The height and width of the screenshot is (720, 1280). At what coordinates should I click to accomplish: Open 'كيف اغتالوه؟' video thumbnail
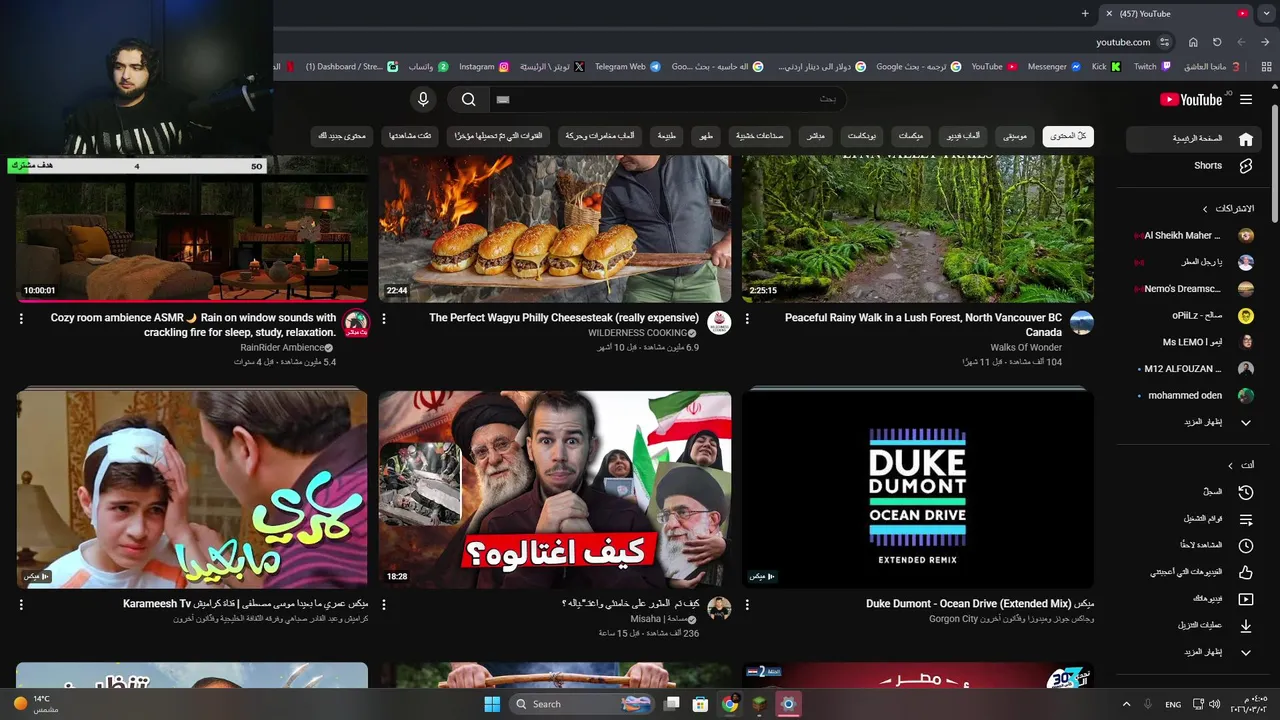tap(555, 490)
